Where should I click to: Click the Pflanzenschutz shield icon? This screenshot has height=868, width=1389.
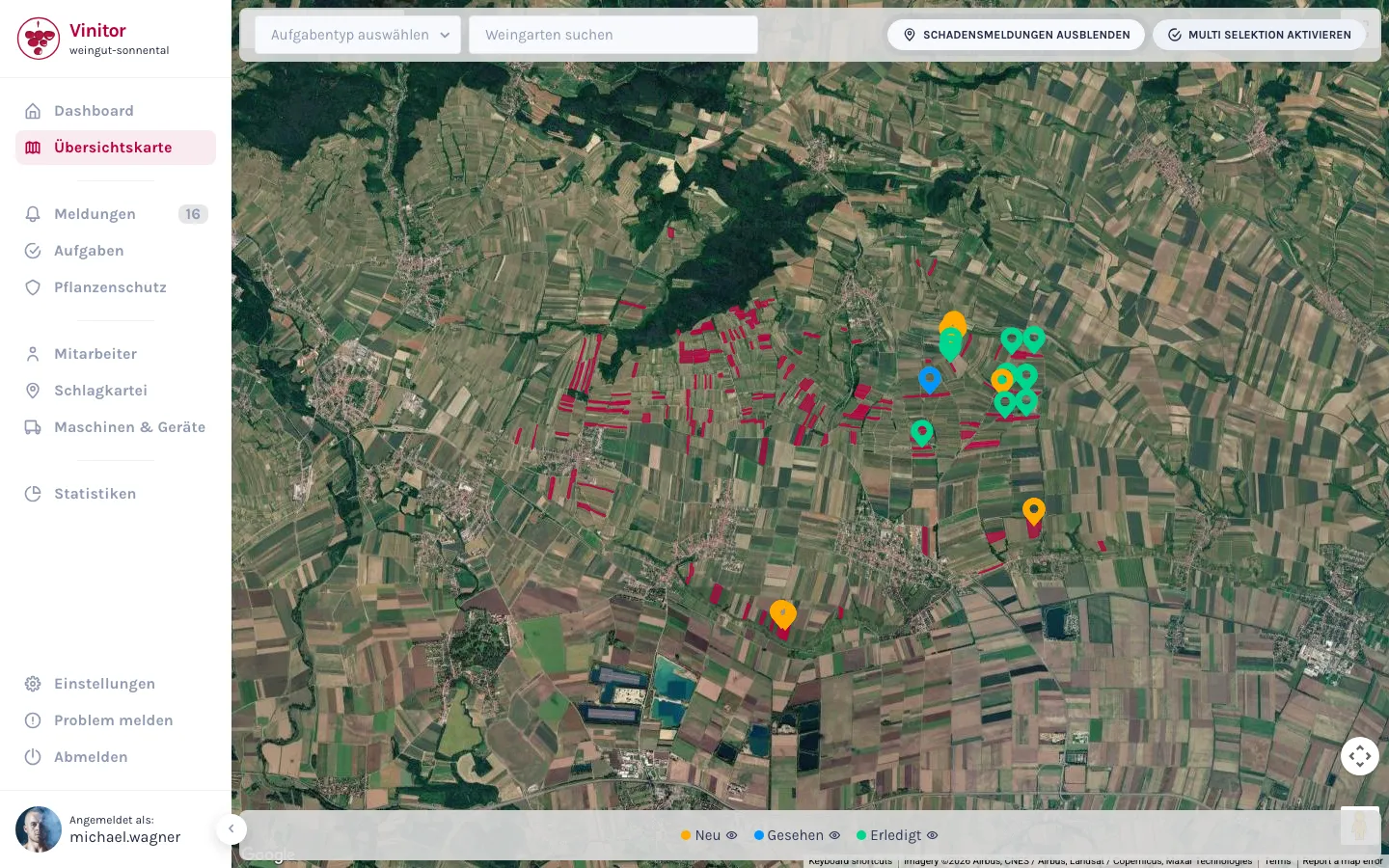tap(33, 287)
